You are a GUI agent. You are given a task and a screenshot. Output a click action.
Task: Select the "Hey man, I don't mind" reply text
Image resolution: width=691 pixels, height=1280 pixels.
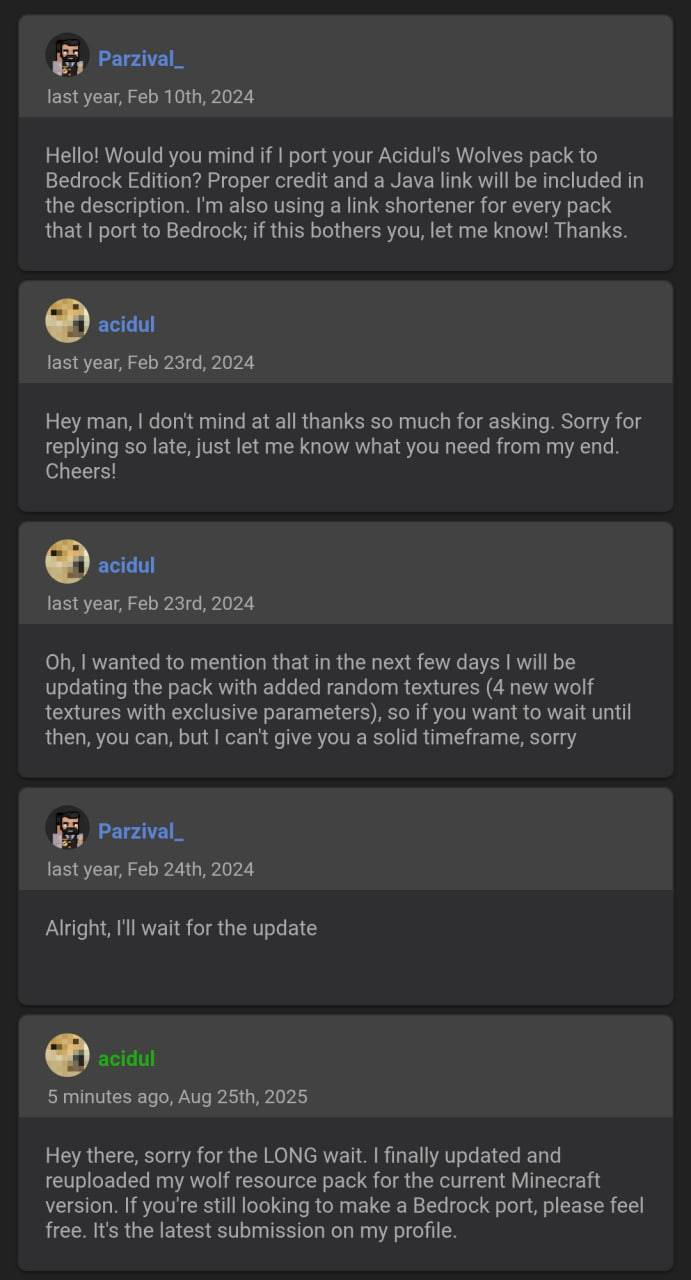[343, 446]
